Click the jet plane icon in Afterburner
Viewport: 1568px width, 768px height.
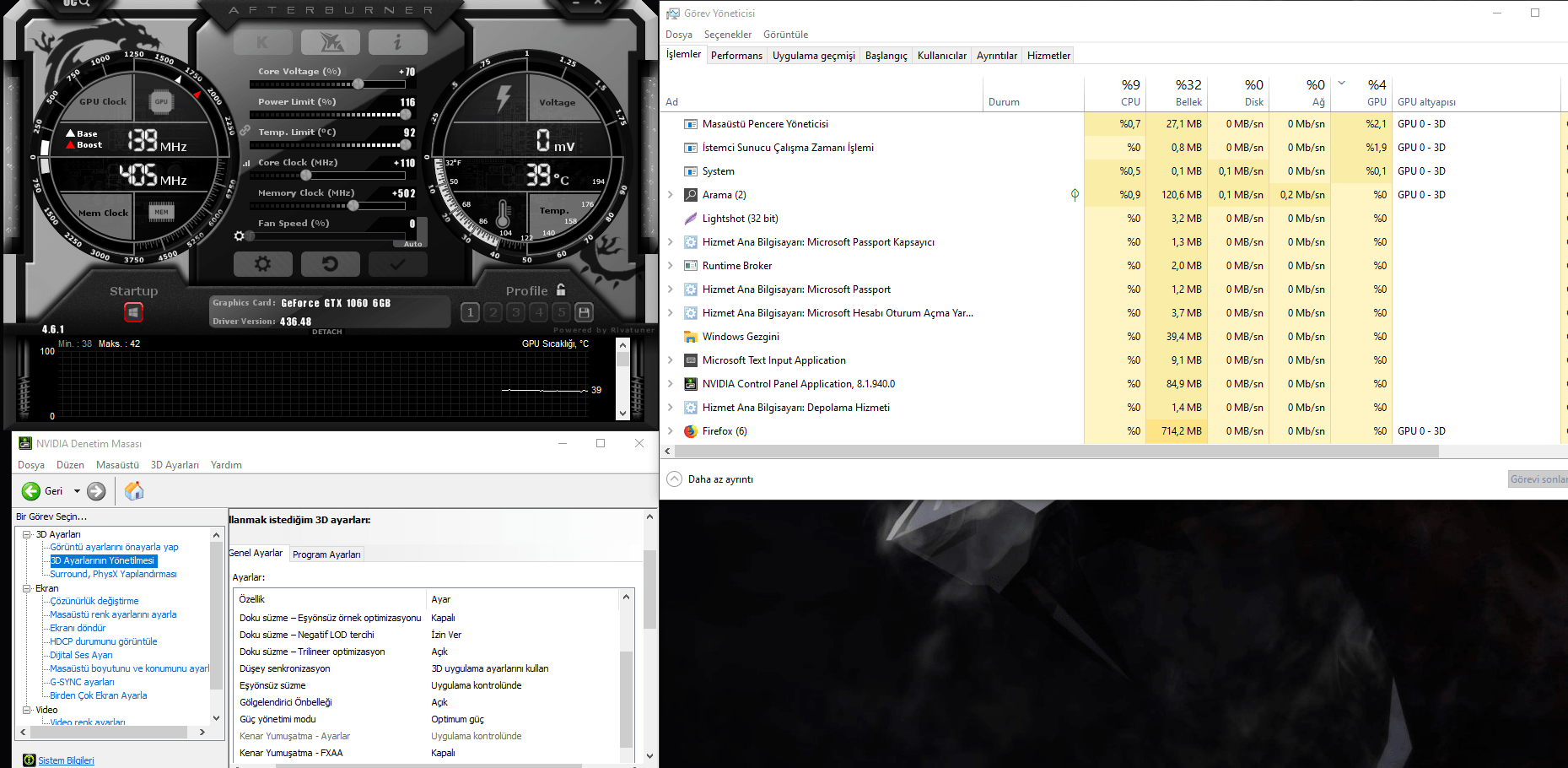[331, 42]
